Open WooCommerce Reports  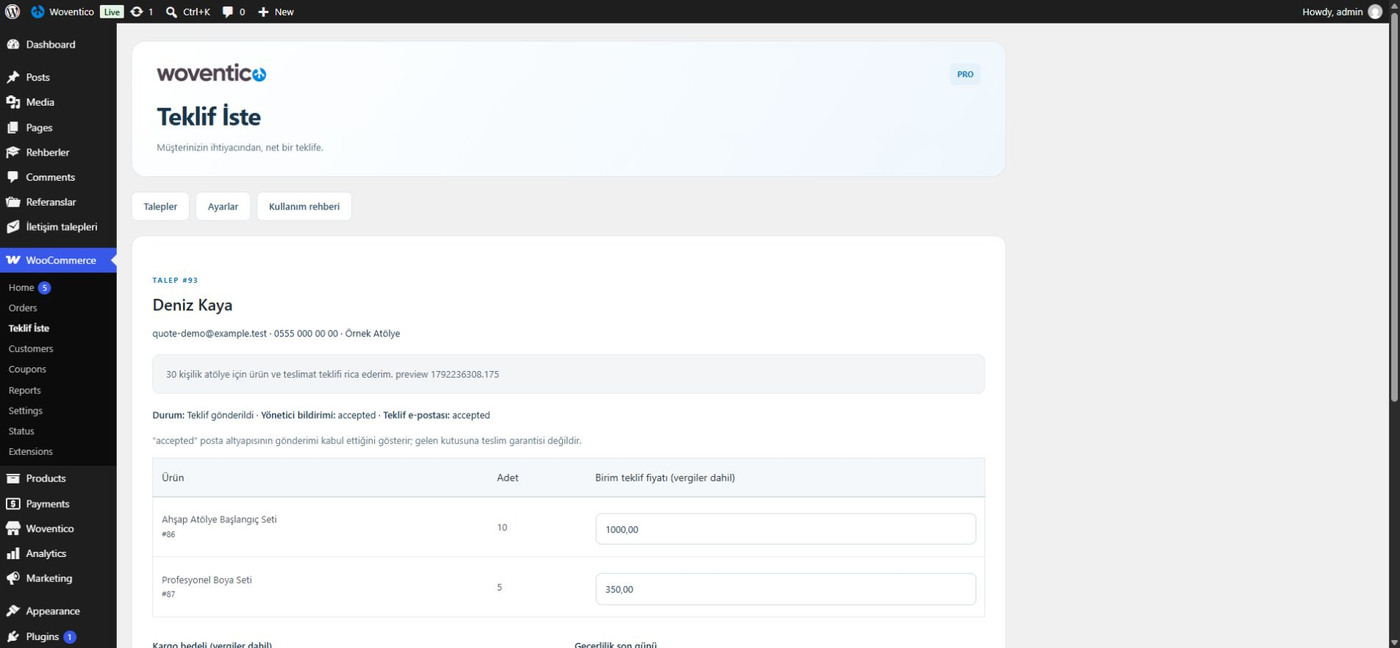click(x=25, y=390)
